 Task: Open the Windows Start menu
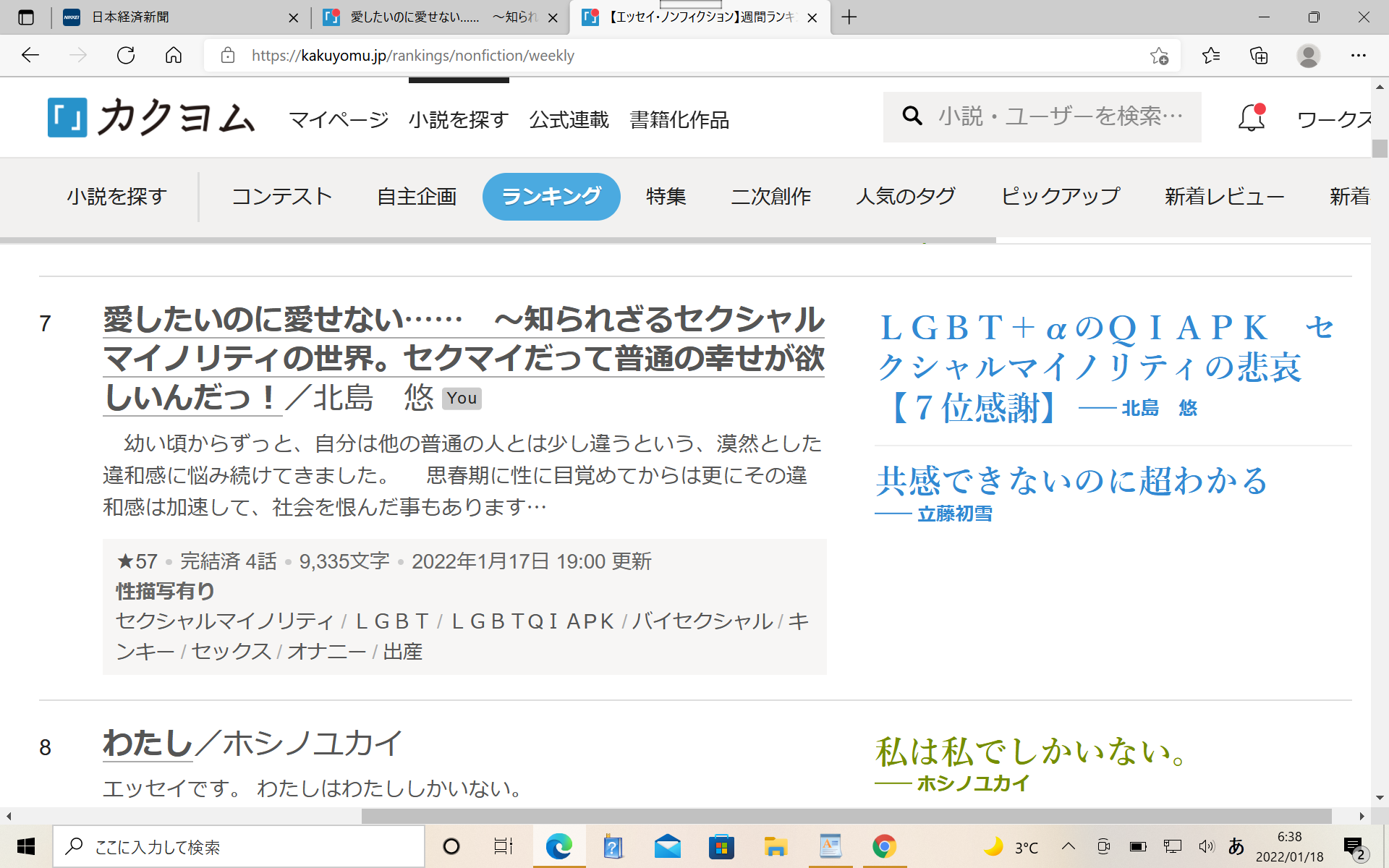click(x=26, y=846)
